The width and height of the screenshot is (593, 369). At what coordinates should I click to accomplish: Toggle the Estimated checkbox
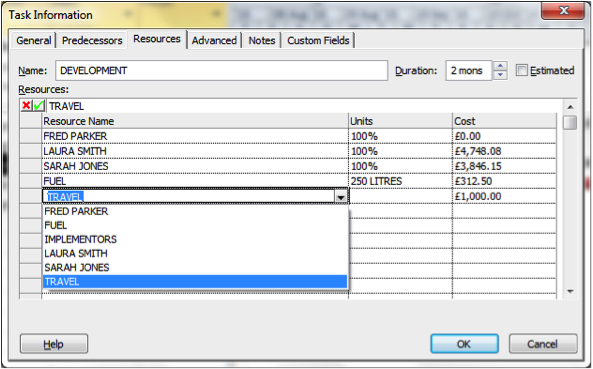[x=522, y=70]
